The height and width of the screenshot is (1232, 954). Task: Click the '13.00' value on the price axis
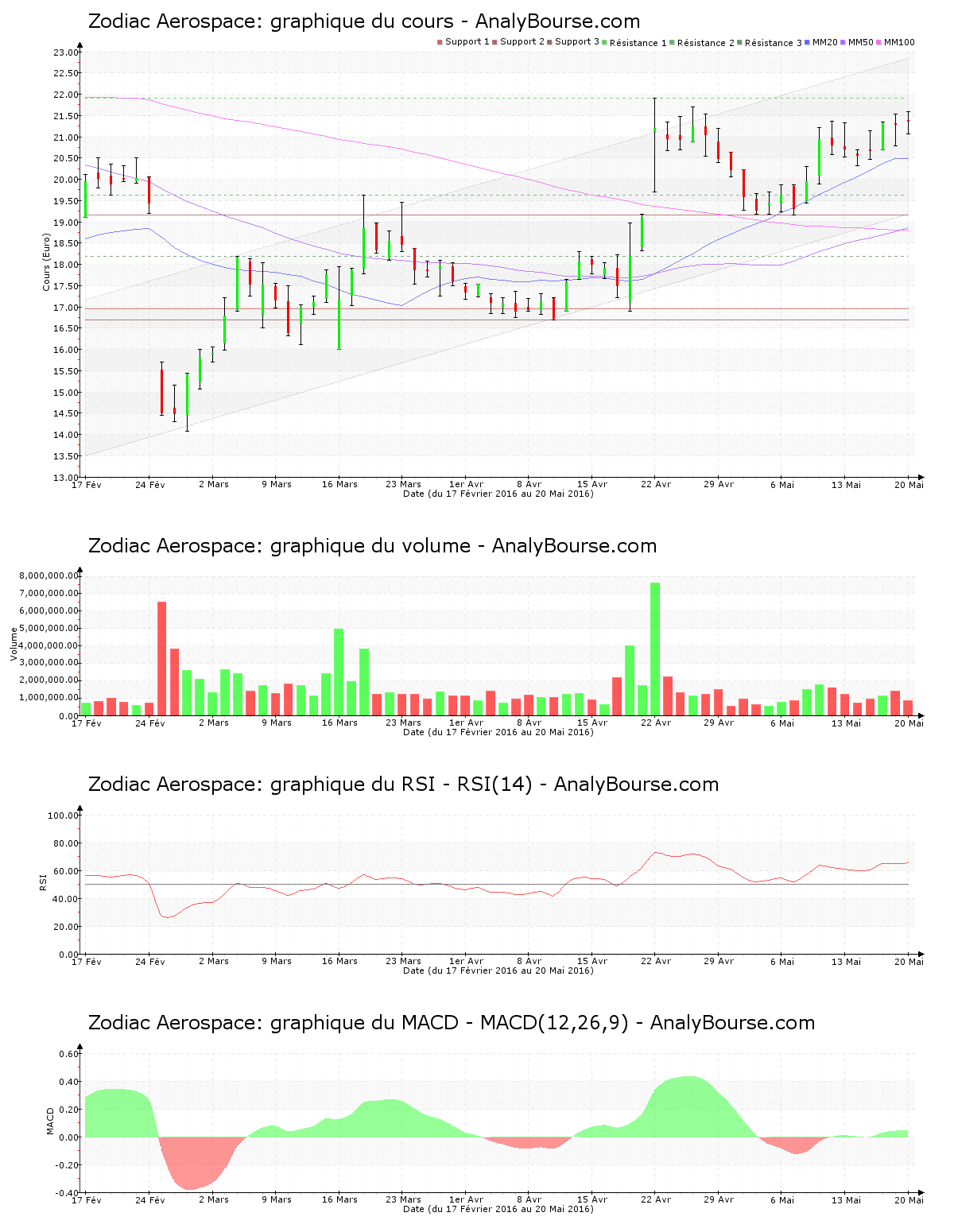pos(66,478)
